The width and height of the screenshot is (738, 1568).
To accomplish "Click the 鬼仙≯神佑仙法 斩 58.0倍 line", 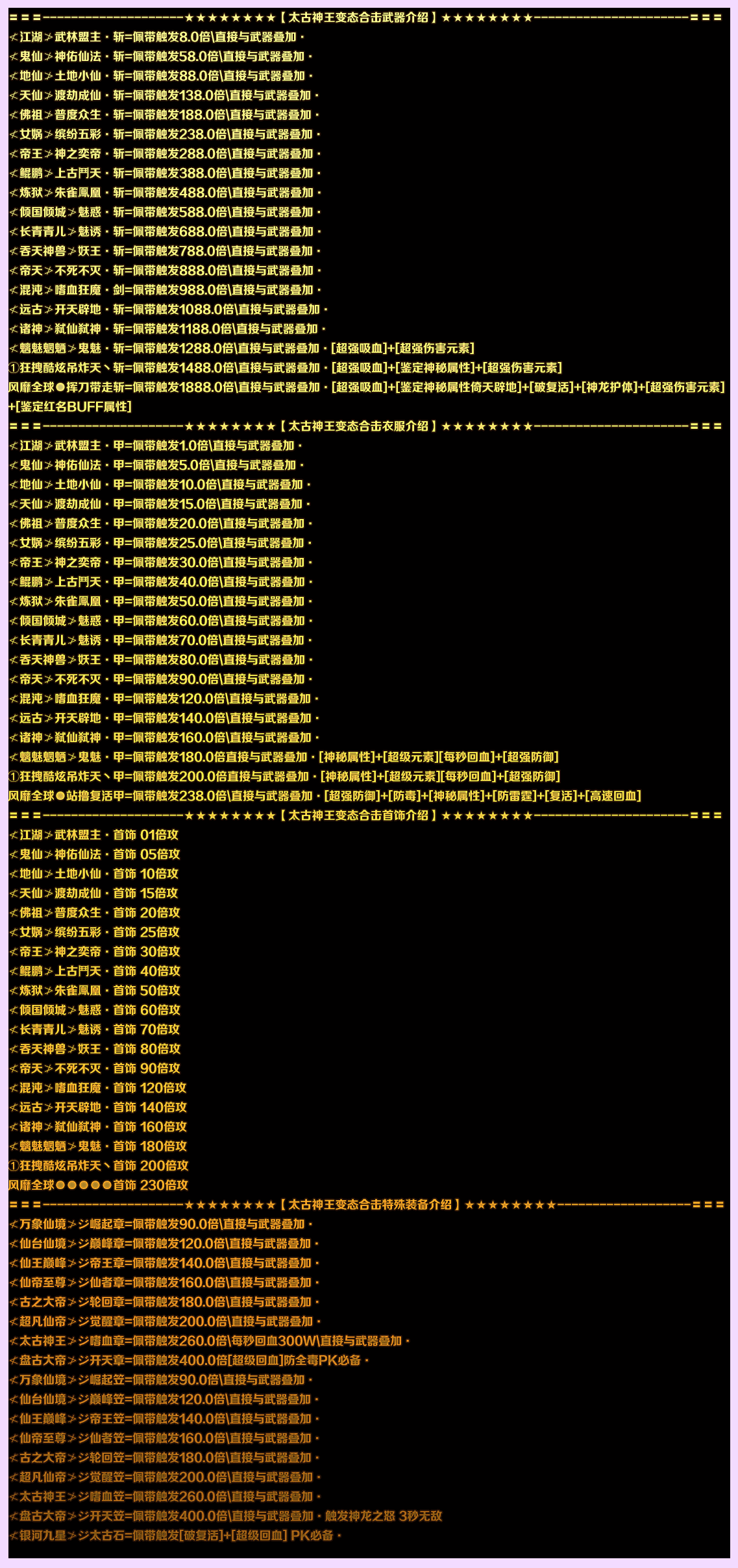I will [x=160, y=56].
